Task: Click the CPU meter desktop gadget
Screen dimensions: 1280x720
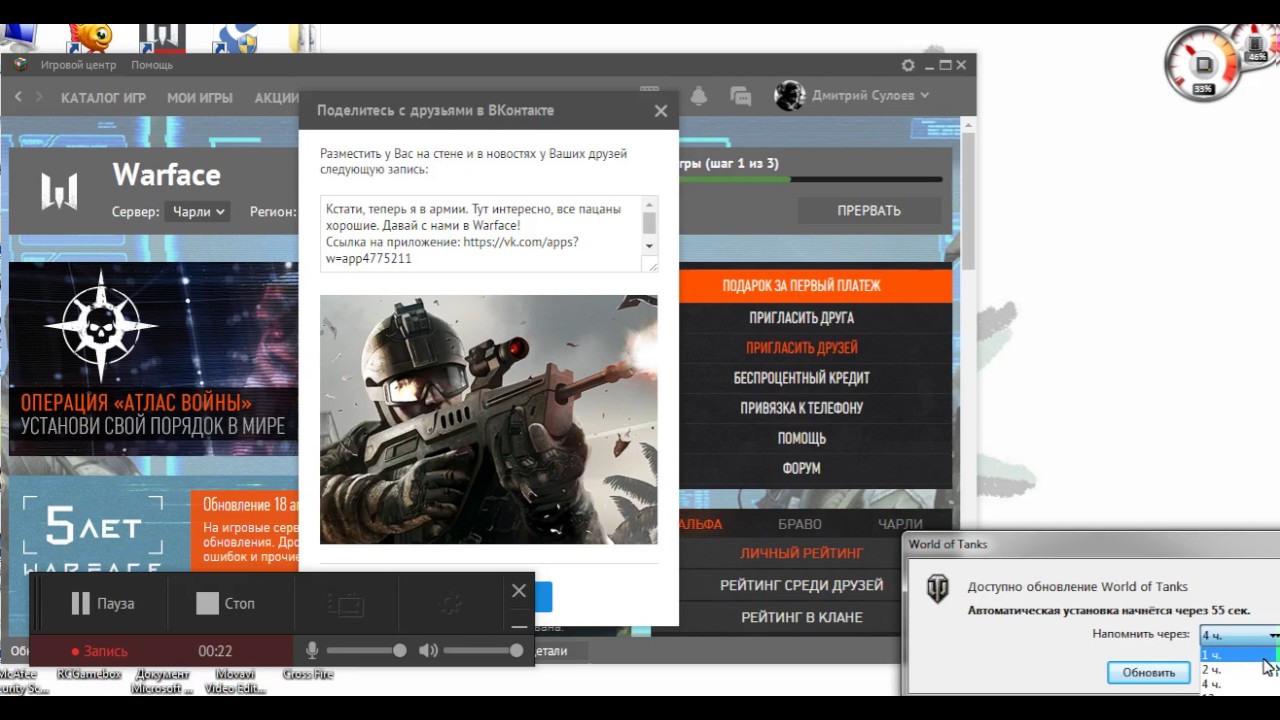Action: (1203, 63)
